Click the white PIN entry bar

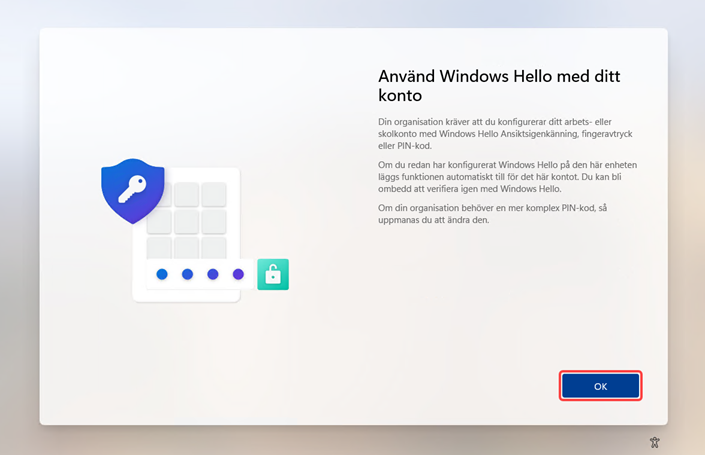click(x=200, y=274)
